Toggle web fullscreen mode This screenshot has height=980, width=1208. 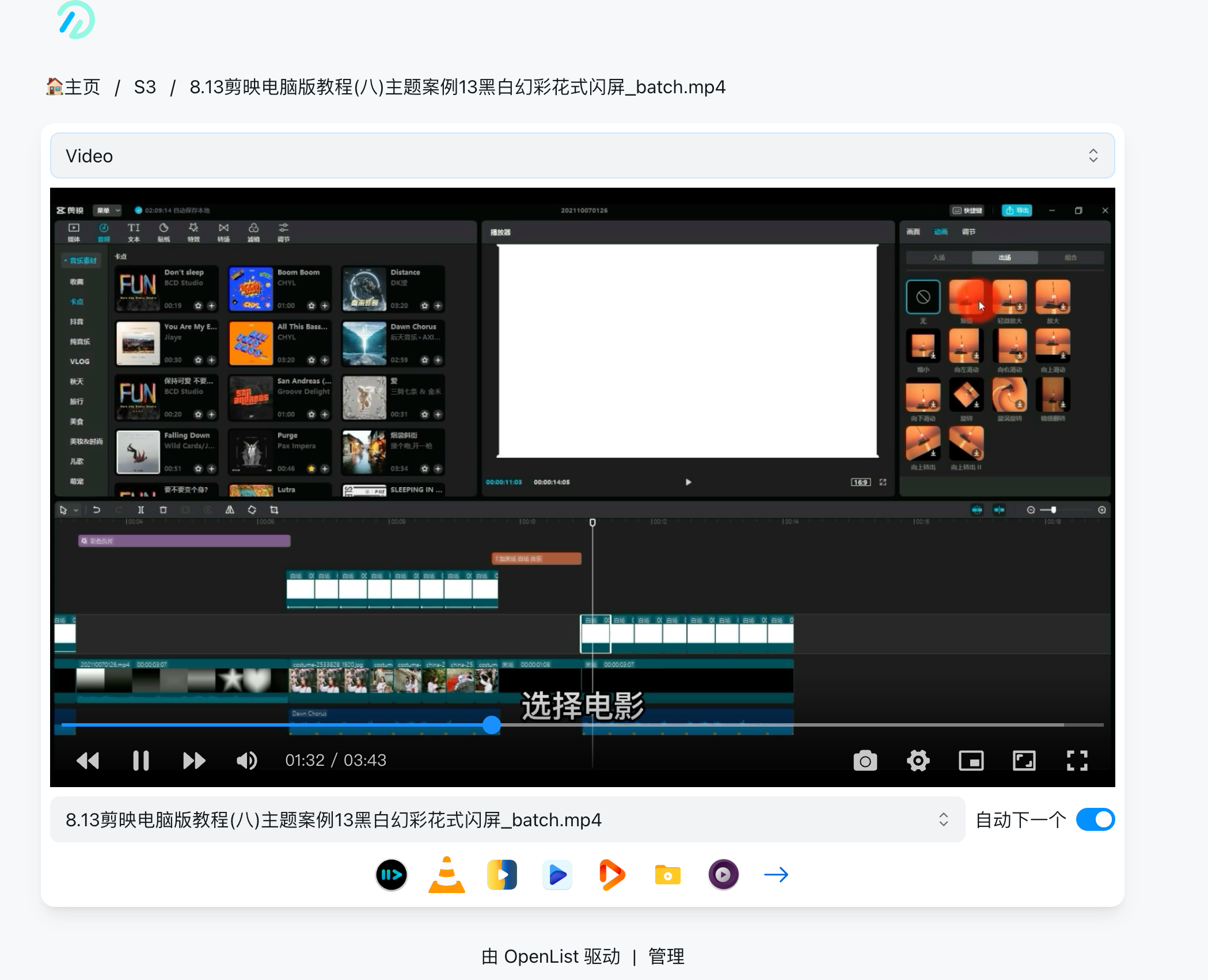click(1024, 761)
